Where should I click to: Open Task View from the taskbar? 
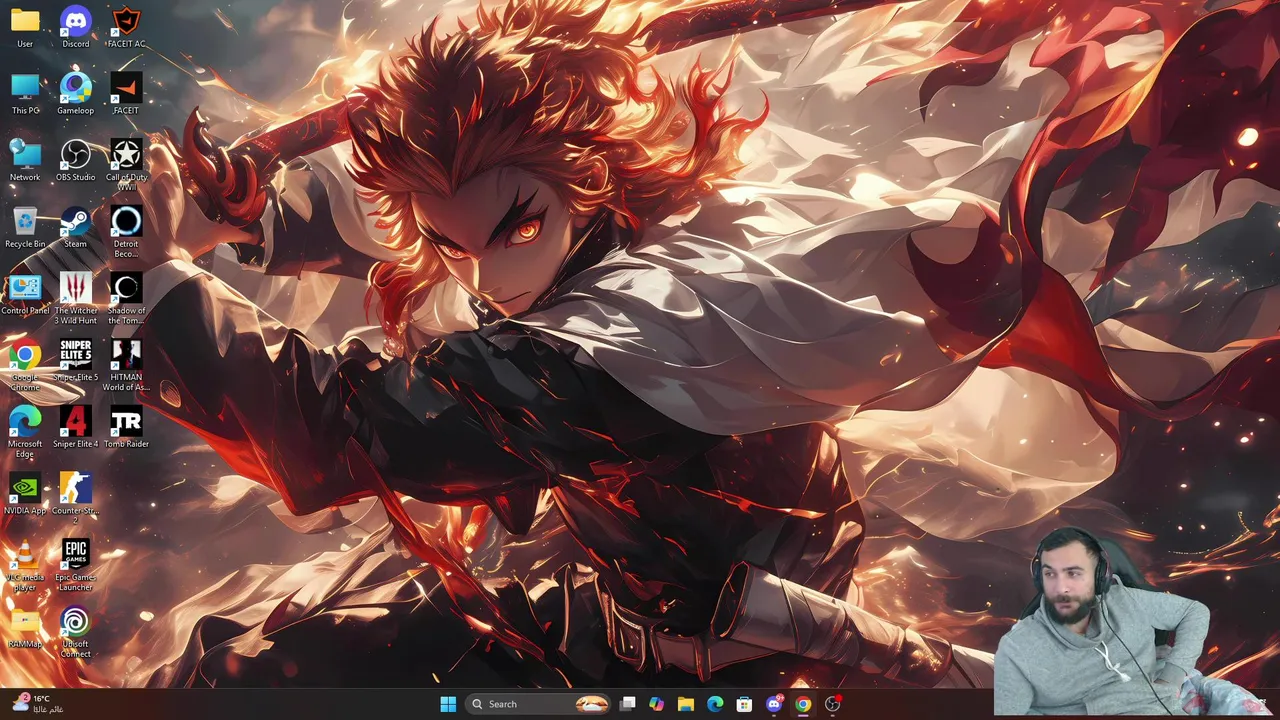(627, 704)
